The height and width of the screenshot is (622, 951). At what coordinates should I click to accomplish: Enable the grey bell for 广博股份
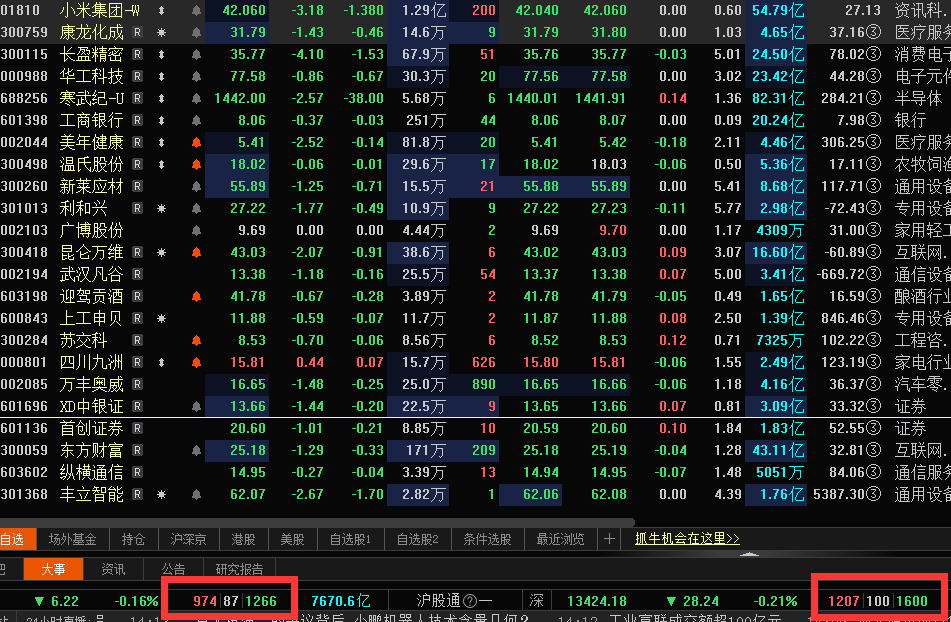tap(197, 230)
